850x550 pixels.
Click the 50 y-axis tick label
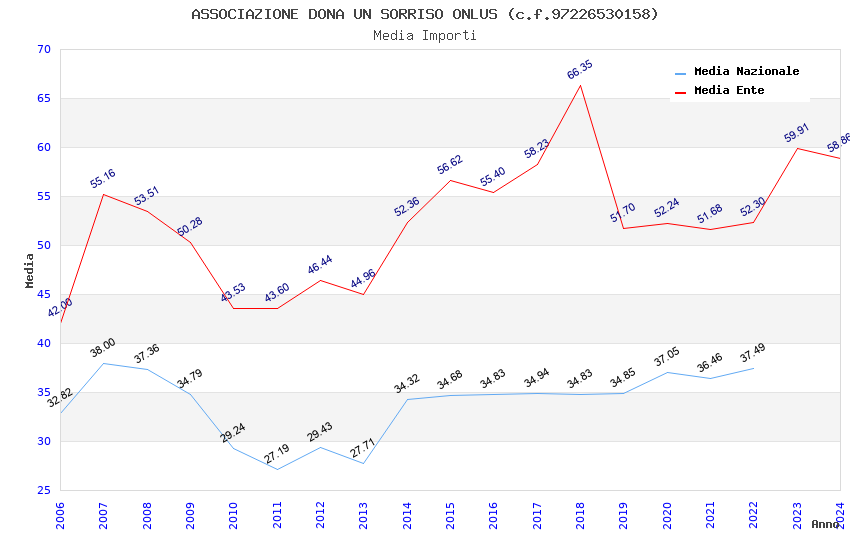pyautogui.click(x=44, y=245)
